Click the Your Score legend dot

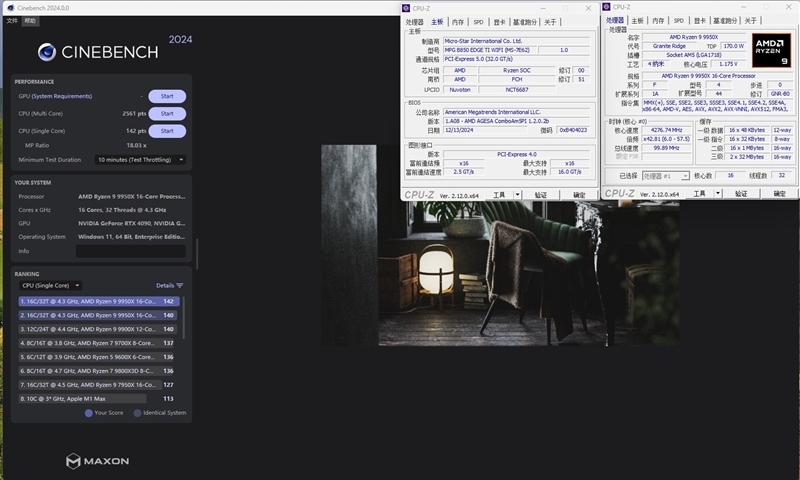tap(88, 413)
